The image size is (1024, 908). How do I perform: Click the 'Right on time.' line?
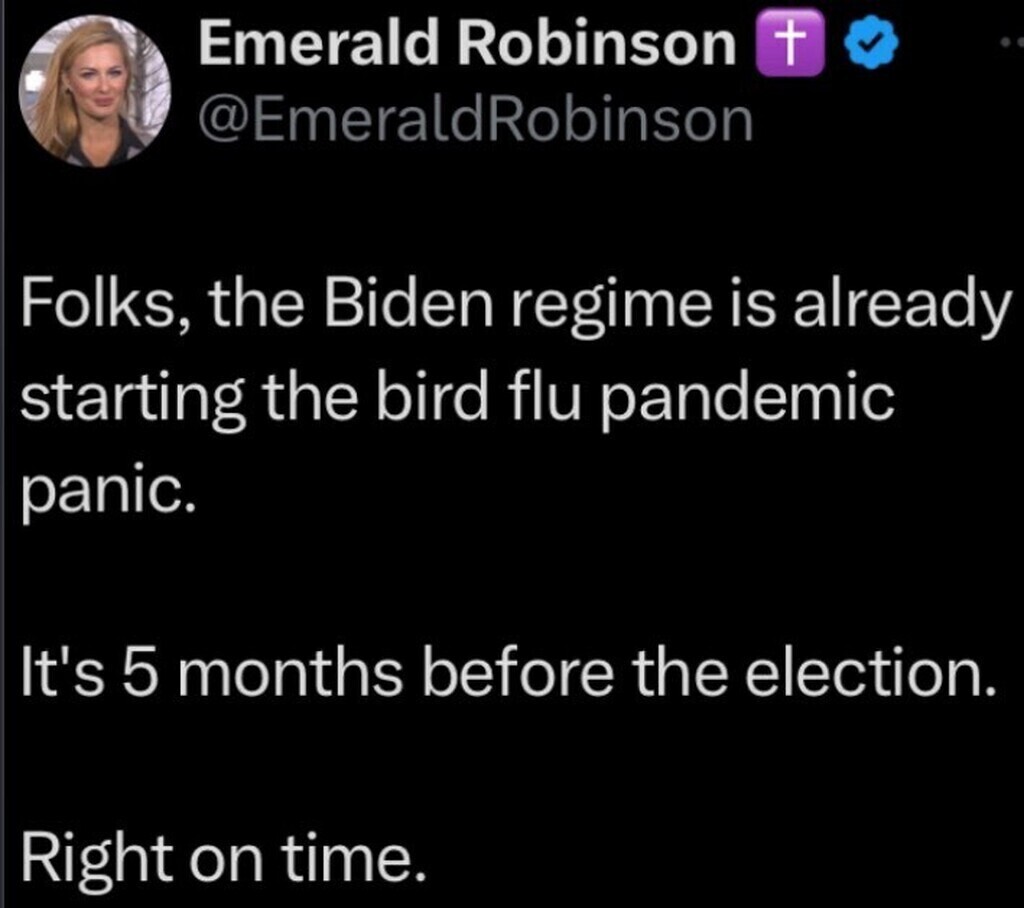click(x=223, y=859)
